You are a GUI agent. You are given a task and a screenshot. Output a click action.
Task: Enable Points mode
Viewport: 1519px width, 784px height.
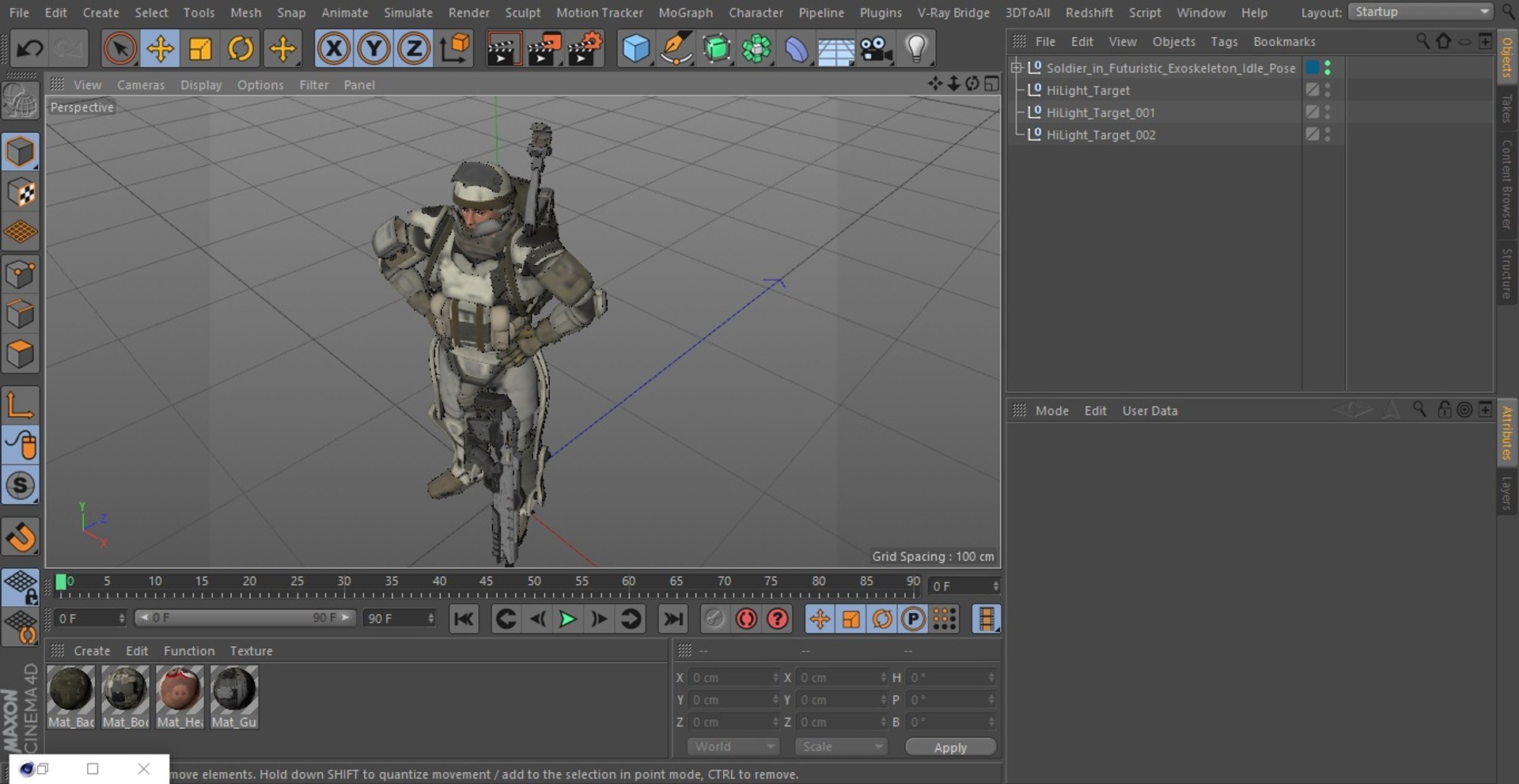click(x=21, y=275)
